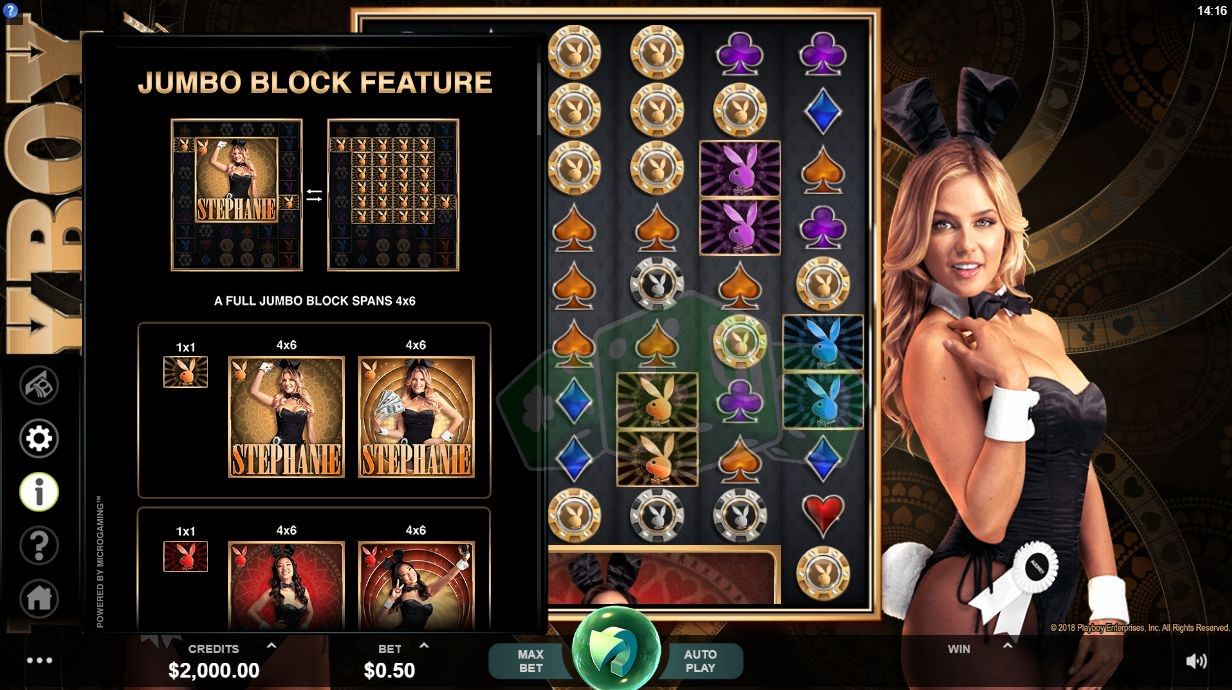The image size is (1232, 690).
Task: Open the banking cash icon
Action: point(40,385)
